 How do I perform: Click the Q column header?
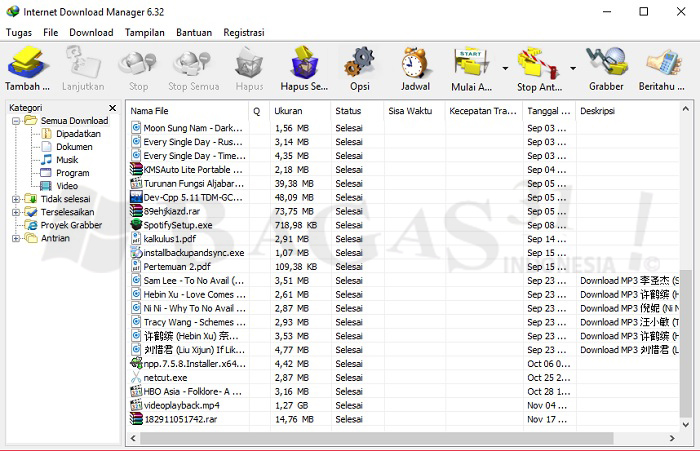tap(259, 111)
